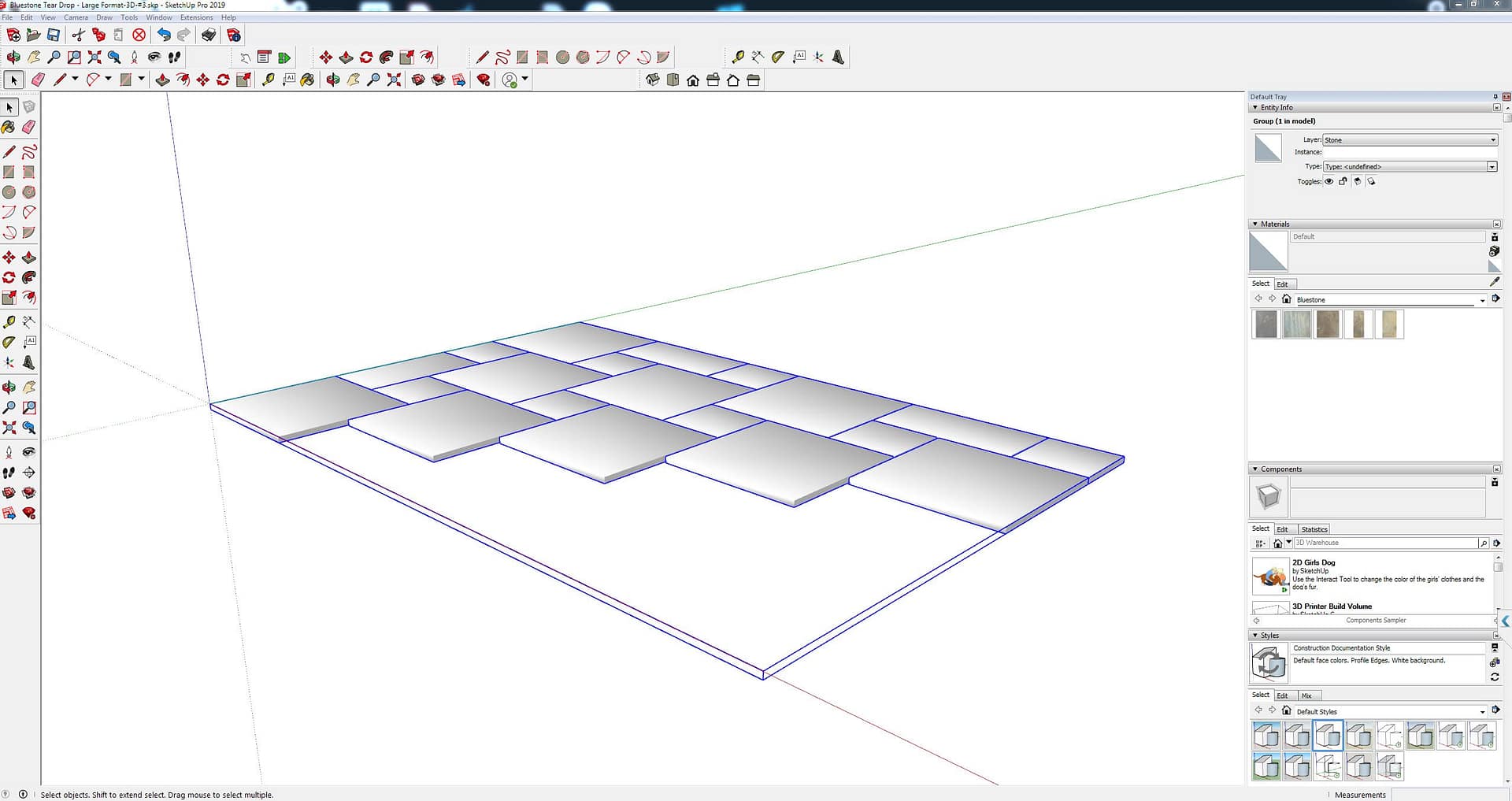Click the Save icon in the top toolbar
This screenshot has height=801, width=1512.
coord(54,35)
